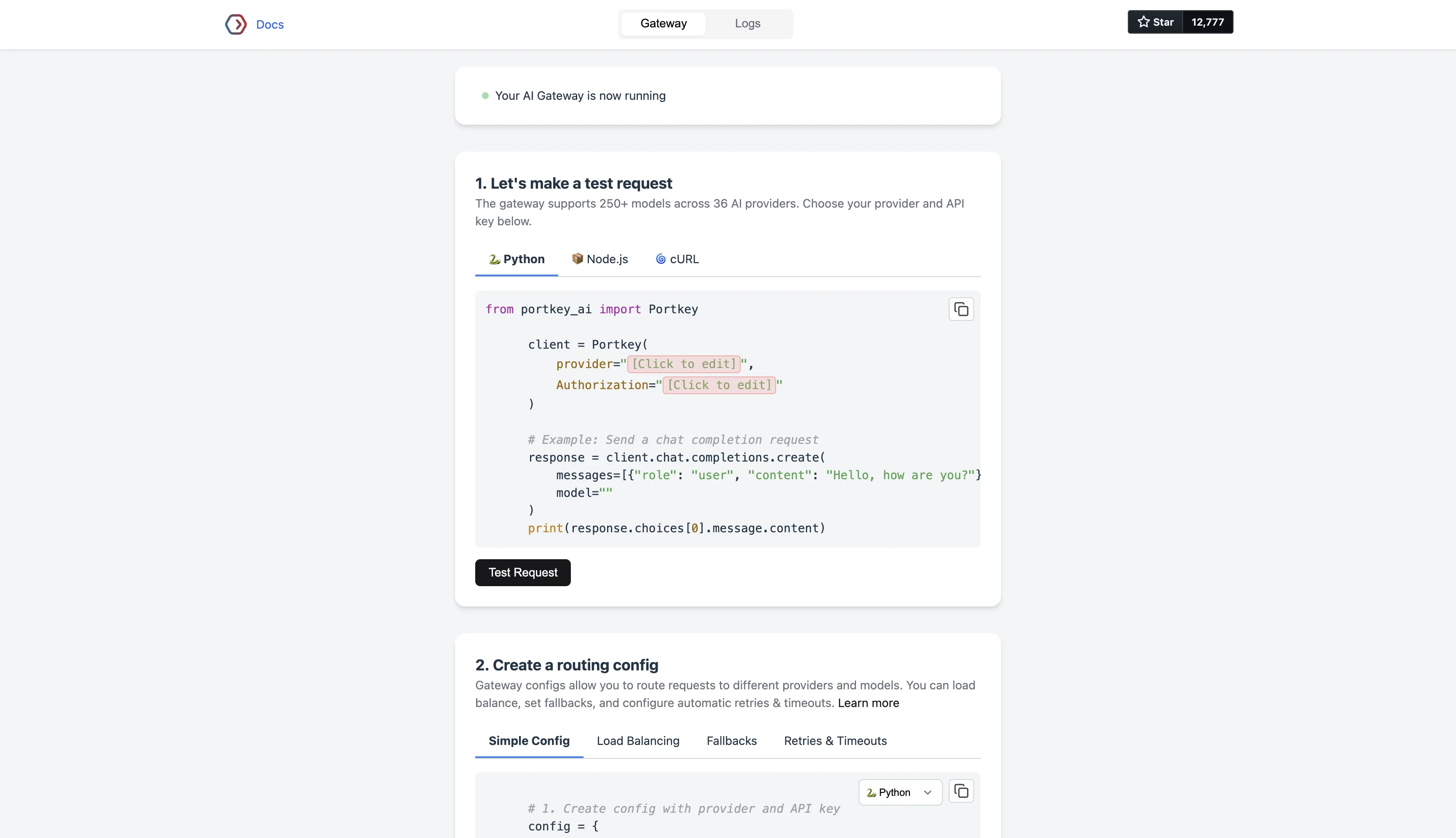Copy the test request code snippet
Screen dimensions: 1456x838
coord(961,309)
